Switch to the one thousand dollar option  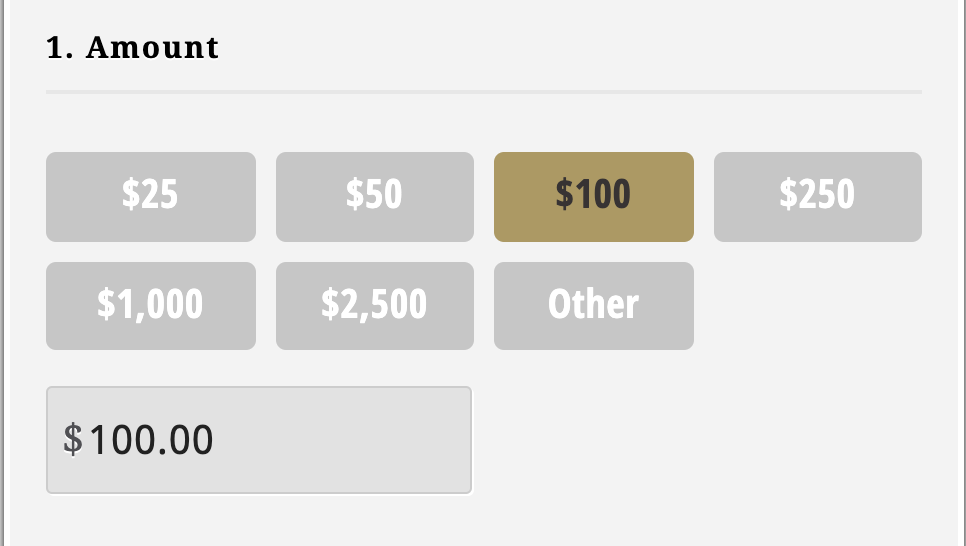[x=151, y=305]
